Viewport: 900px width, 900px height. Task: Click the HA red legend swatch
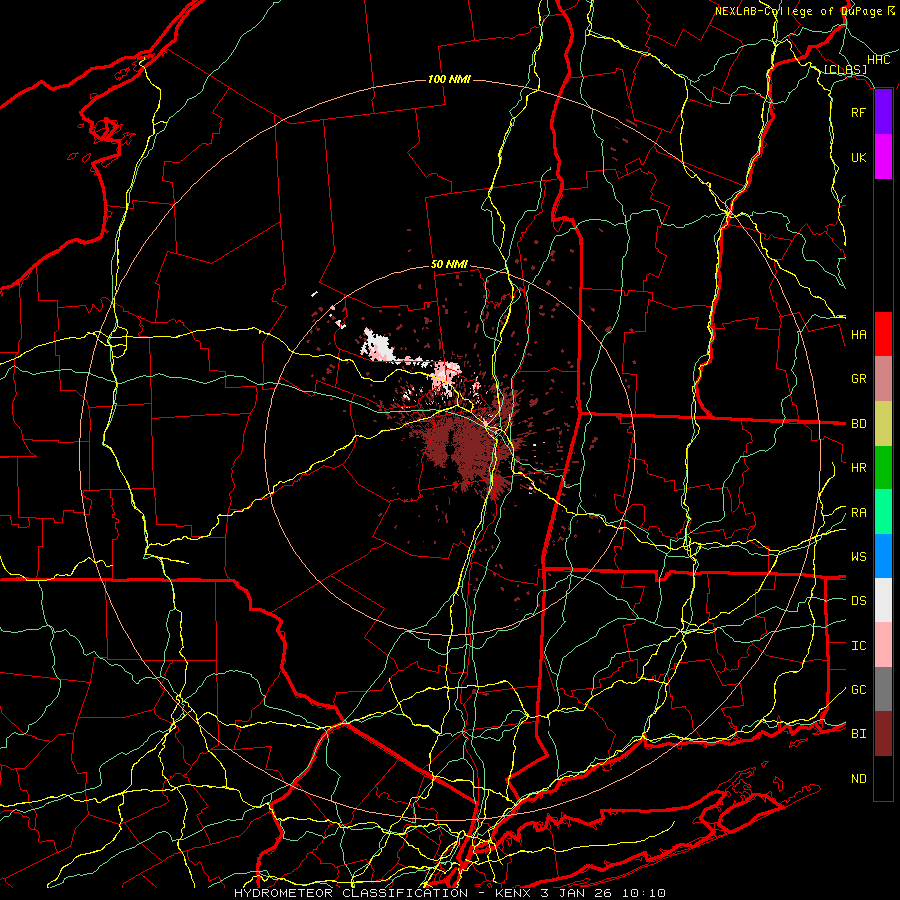883,334
